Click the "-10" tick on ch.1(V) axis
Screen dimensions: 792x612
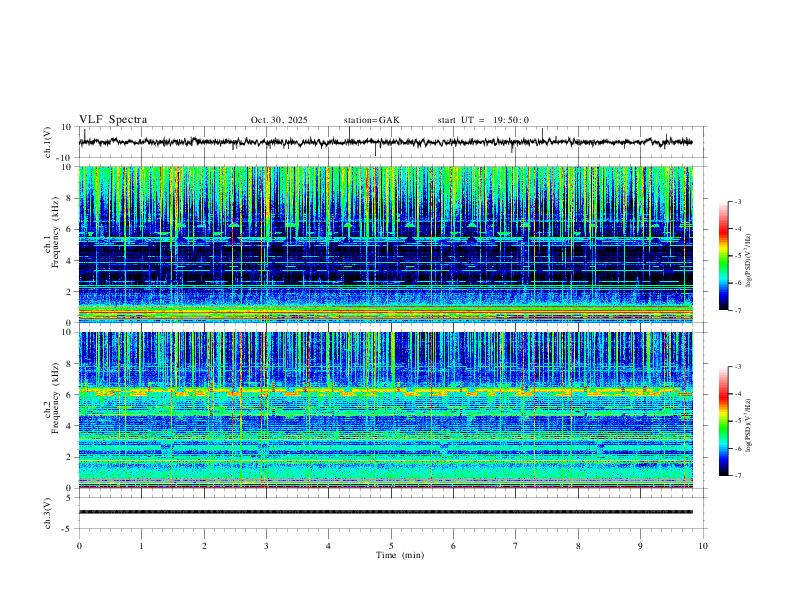click(64, 158)
